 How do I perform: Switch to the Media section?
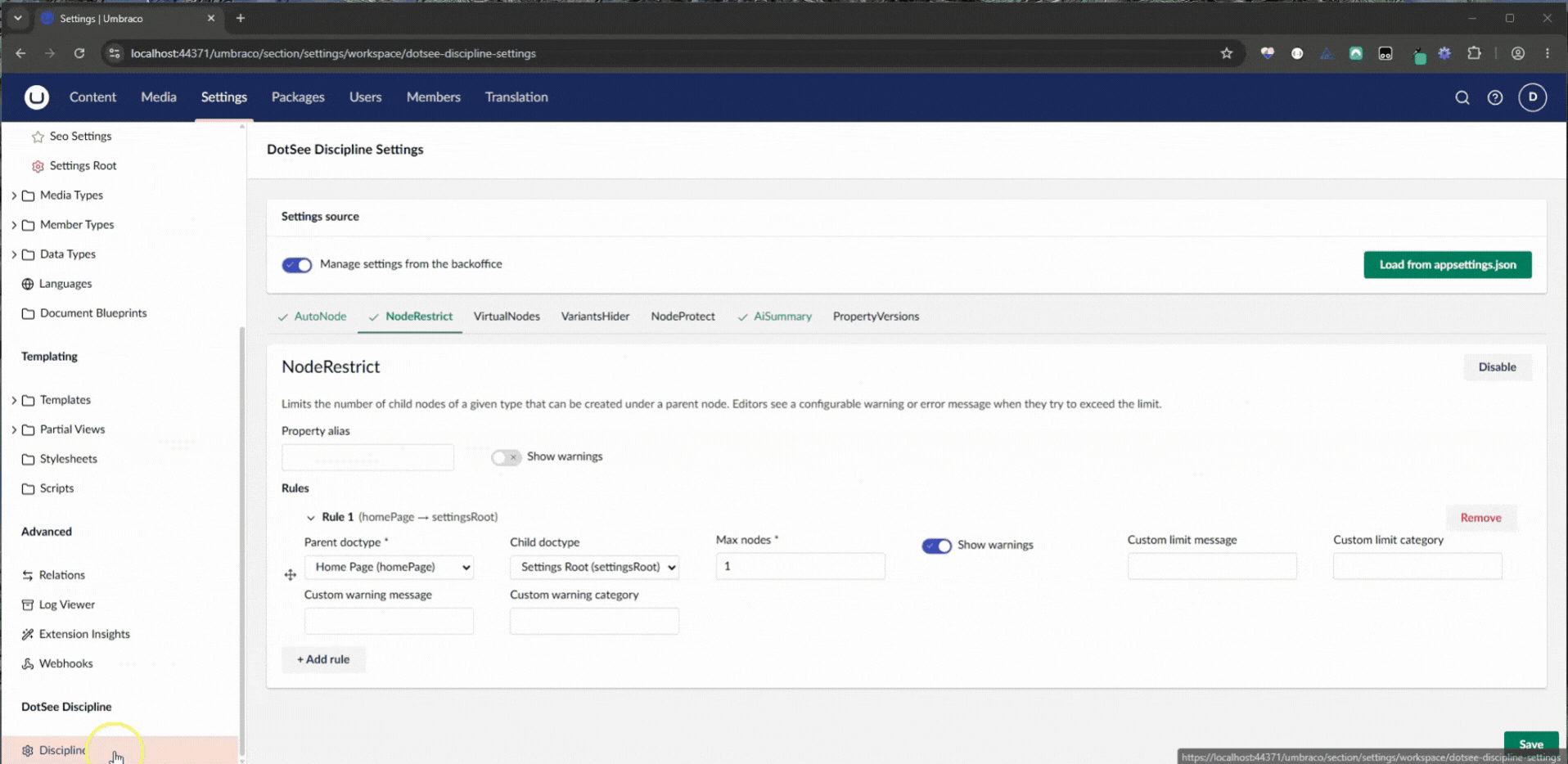[158, 97]
